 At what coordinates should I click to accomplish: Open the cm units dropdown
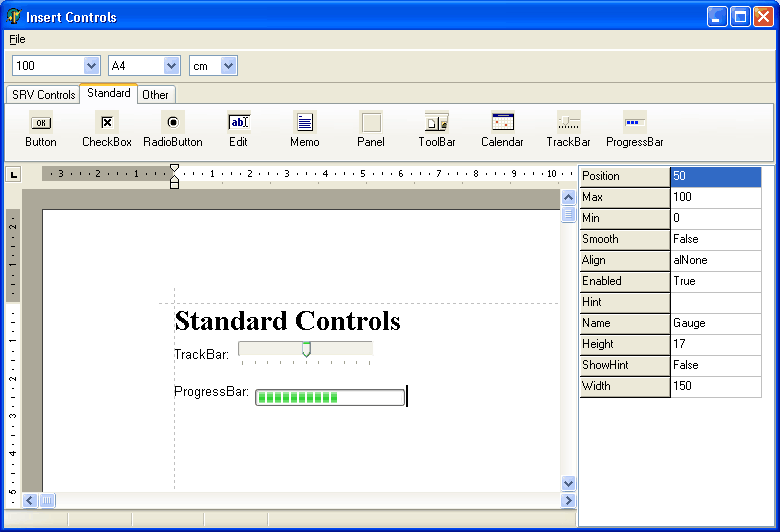click(229, 66)
